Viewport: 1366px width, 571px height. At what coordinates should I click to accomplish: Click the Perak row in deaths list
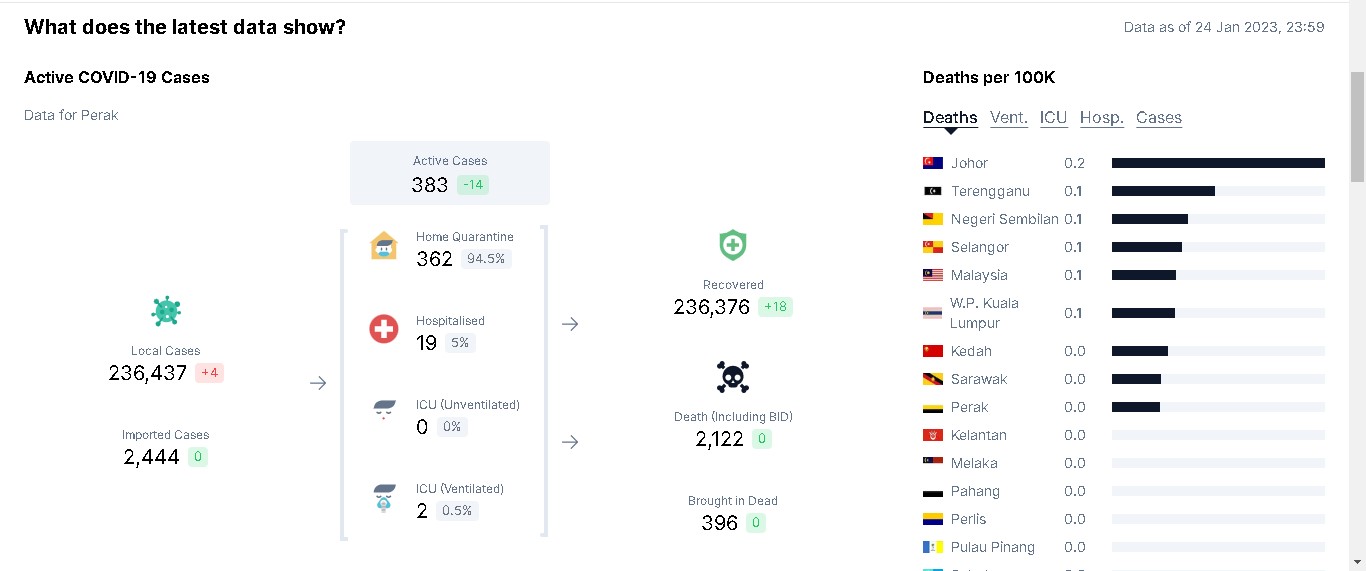[x=1124, y=407]
